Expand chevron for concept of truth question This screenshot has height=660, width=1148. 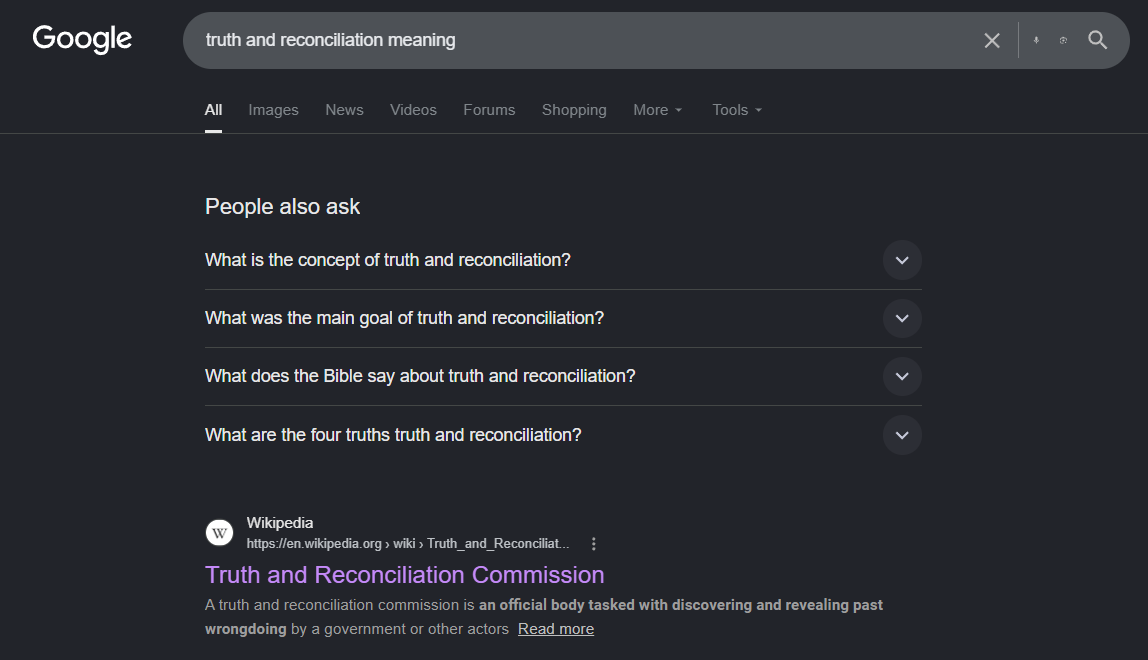tap(902, 260)
